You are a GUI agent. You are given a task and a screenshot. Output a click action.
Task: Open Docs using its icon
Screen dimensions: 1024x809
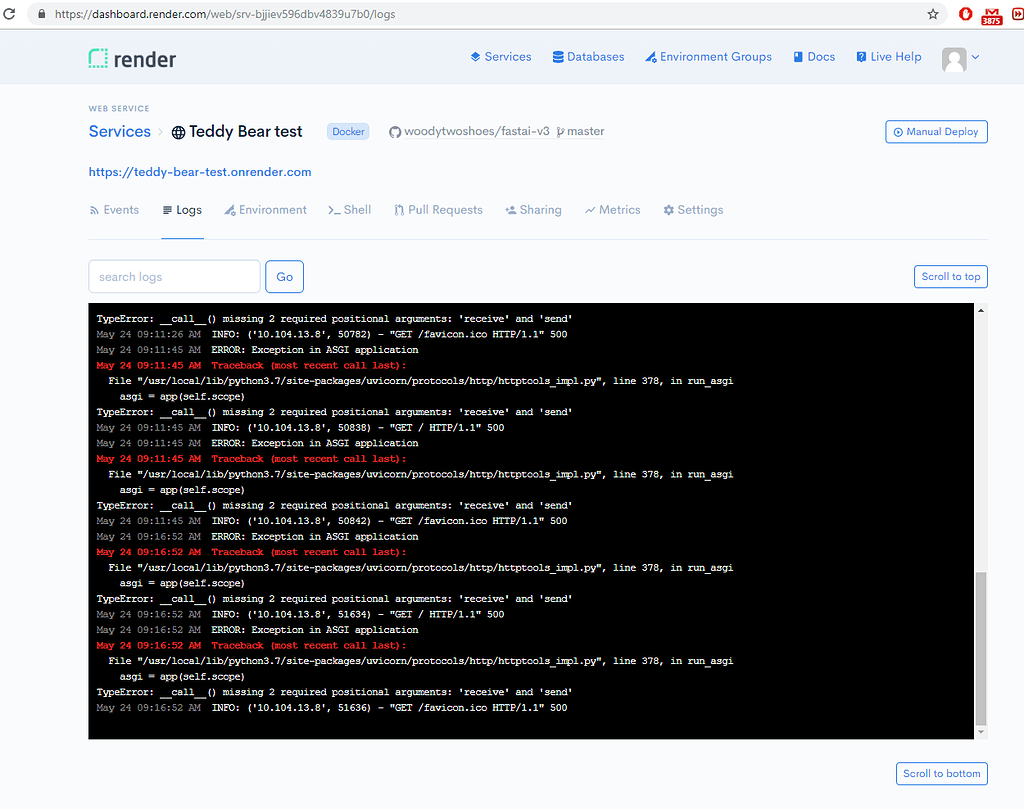[797, 57]
